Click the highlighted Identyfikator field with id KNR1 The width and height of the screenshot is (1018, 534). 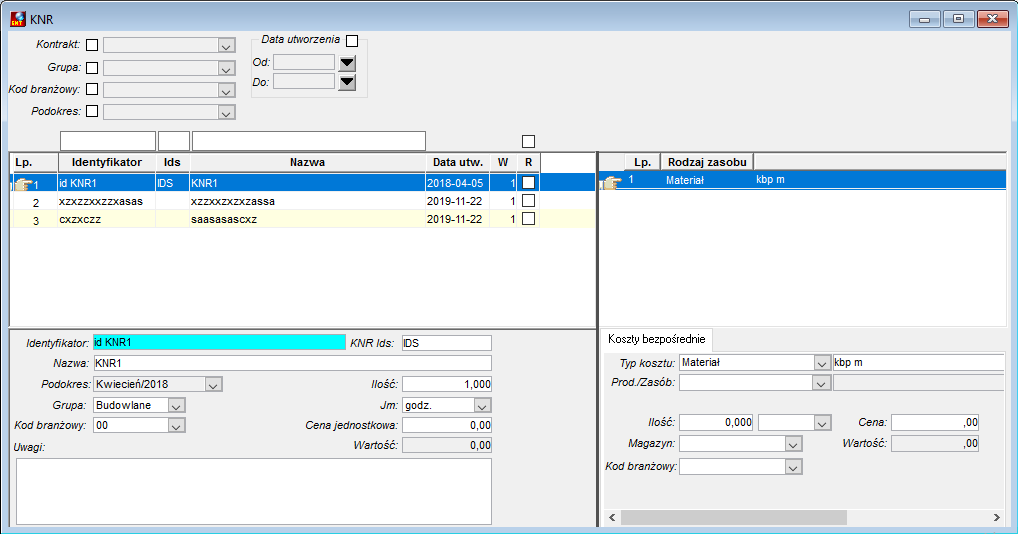click(x=219, y=343)
